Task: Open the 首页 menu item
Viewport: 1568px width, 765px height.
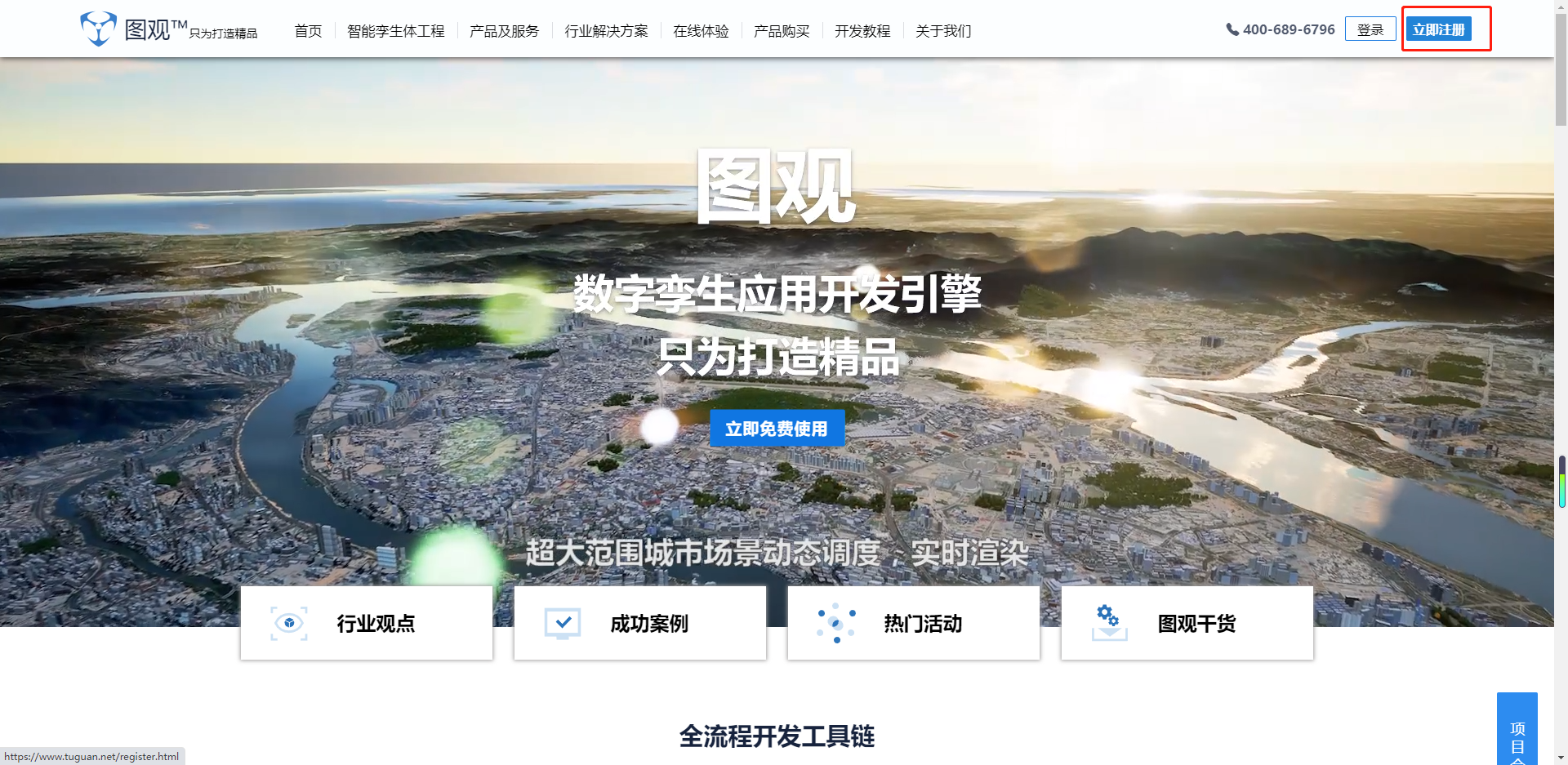Action: (x=308, y=31)
